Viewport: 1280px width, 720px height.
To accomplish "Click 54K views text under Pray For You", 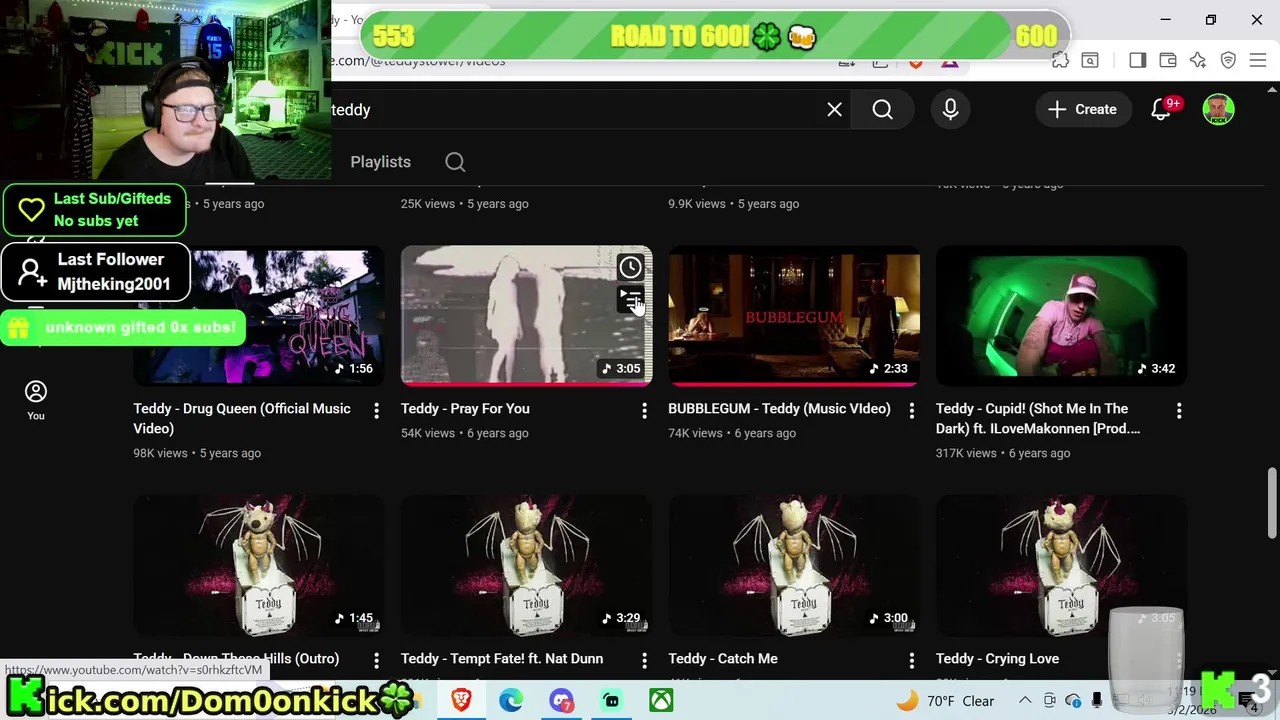I will [428, 433].
